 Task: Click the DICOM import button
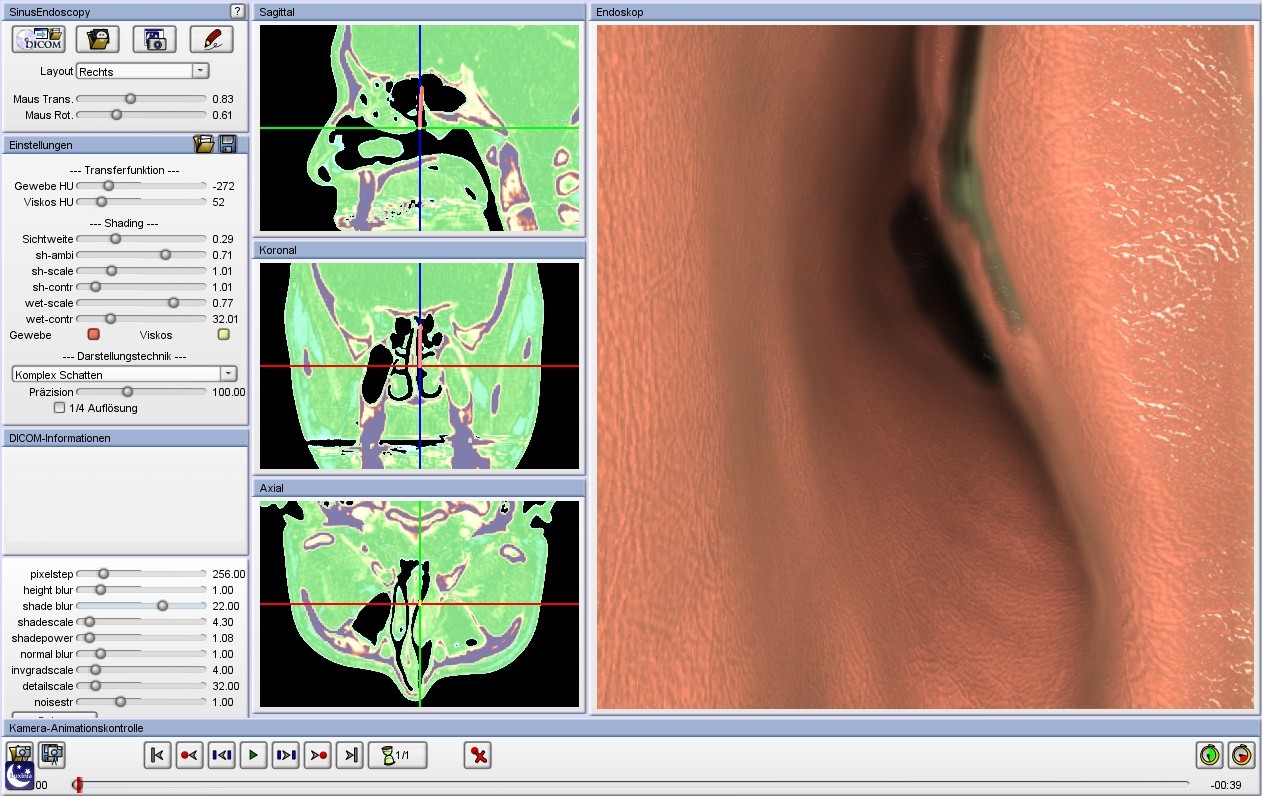pyautogui.click(x=39, y=39)
